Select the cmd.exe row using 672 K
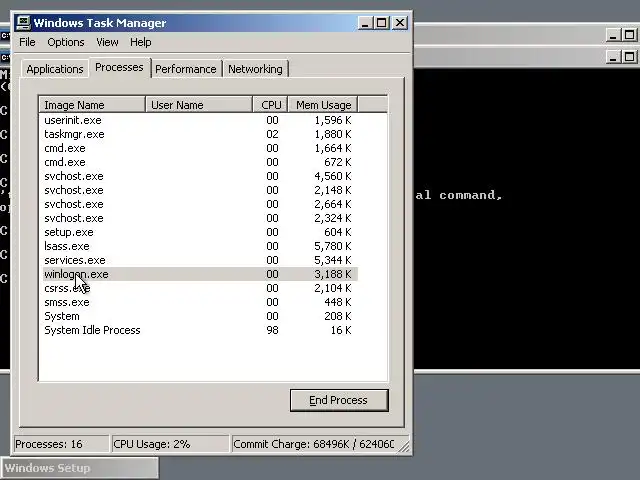Image resolution: width=640 pixels, height=480 pixels. pyautogui.click(x=199, y=162)
